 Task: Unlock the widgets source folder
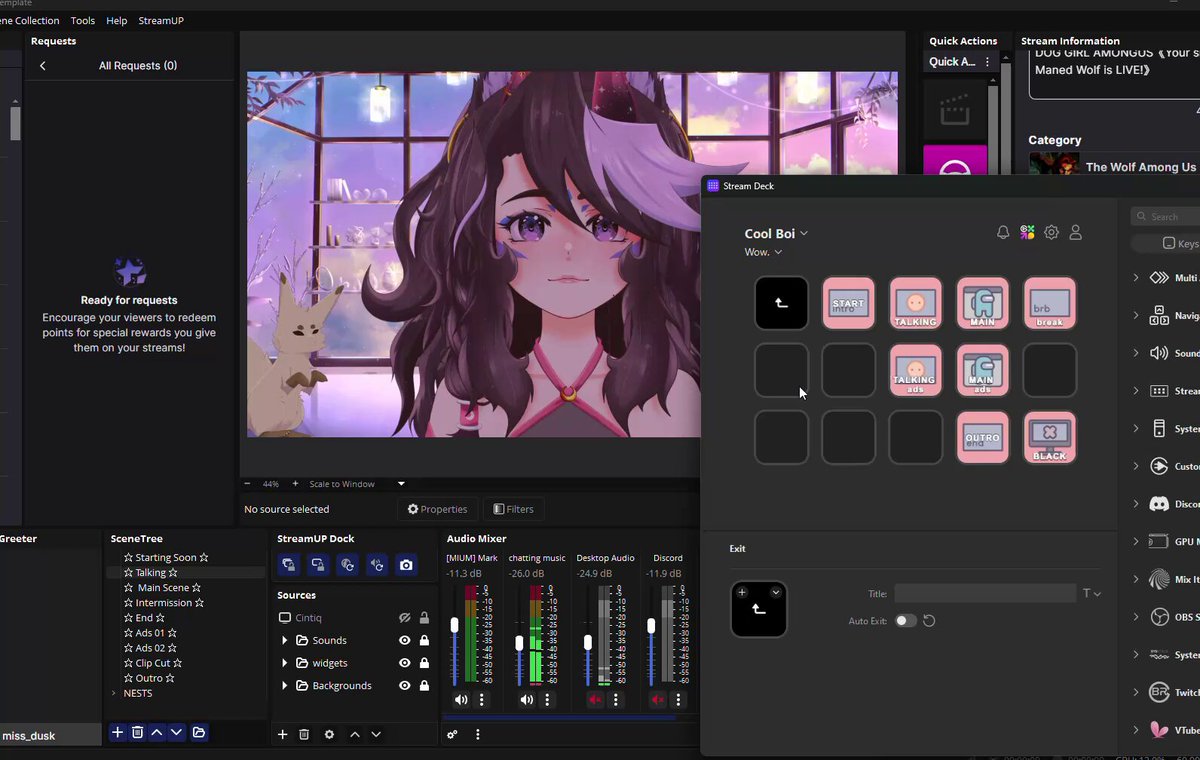[x=424, y=663]
